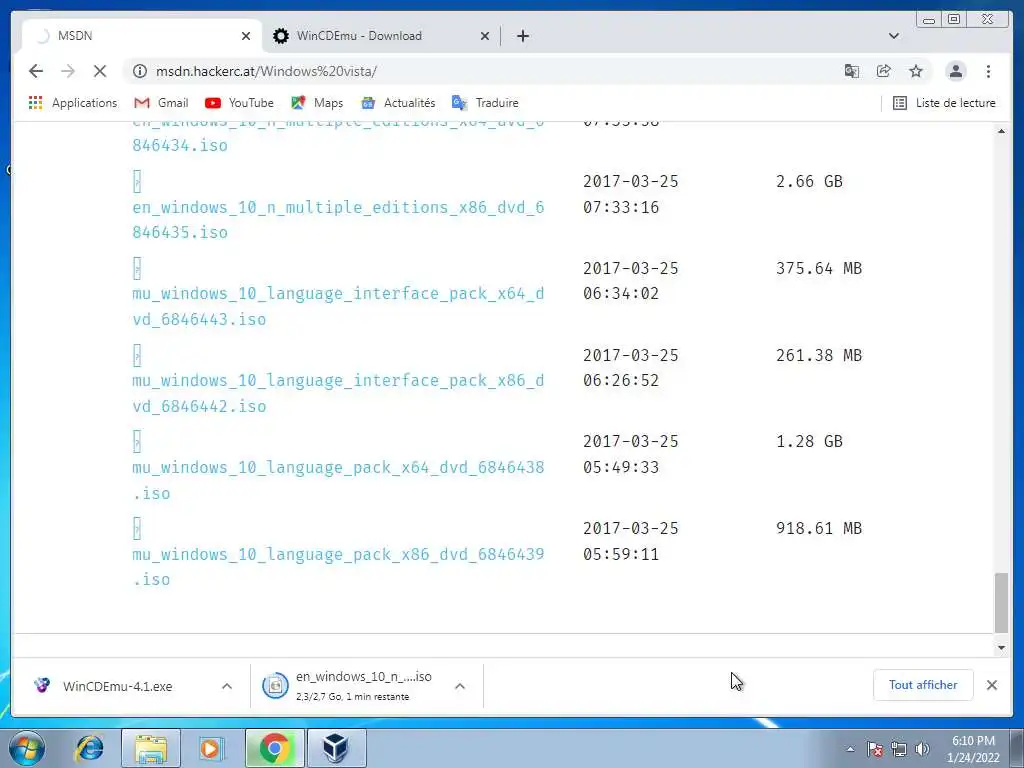Click file icon above interface pack x86 iso
Viewport: 1024px width, 768px height.
[x=136, y=355]
